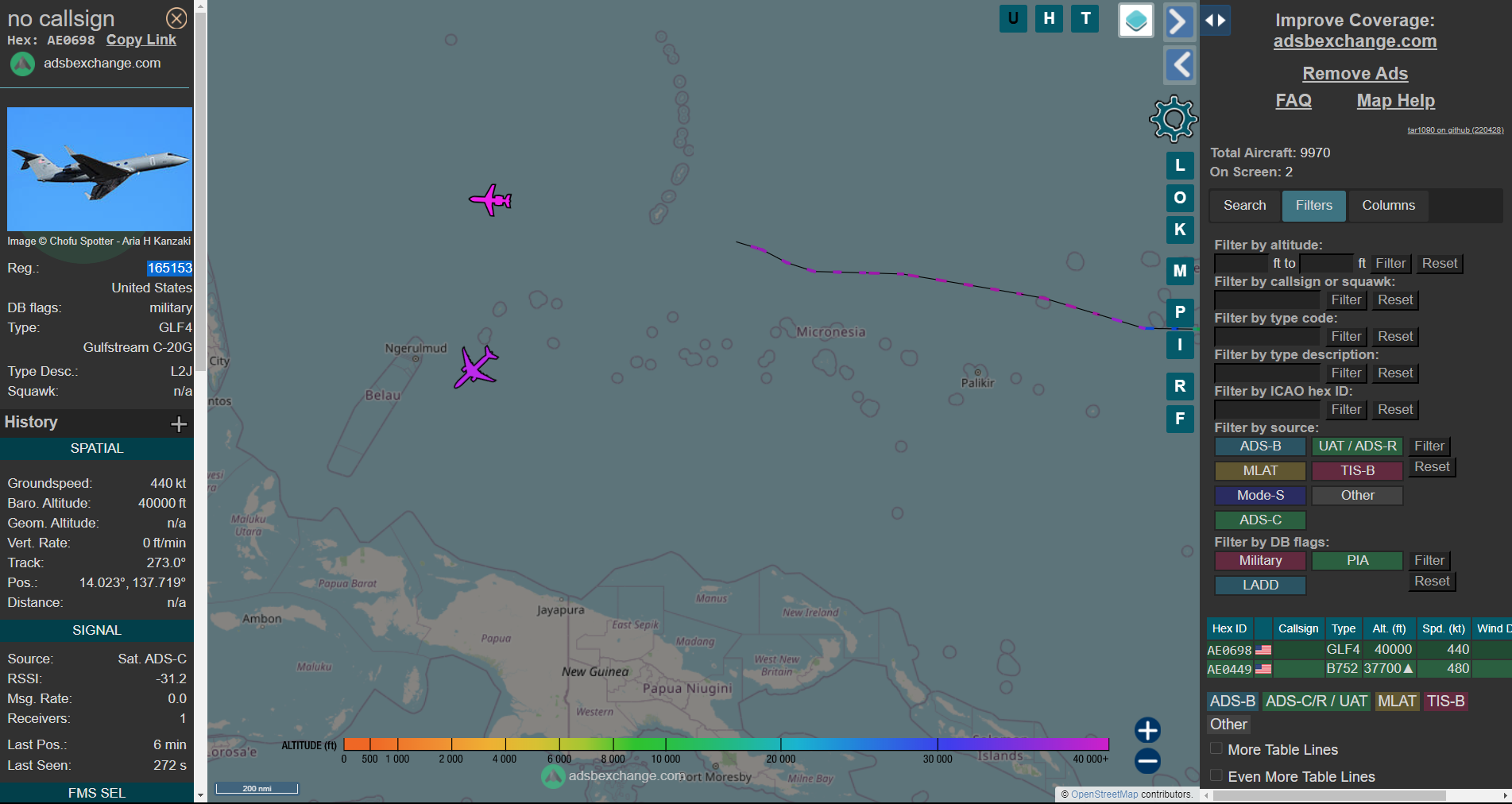The width and height of the screenshot is (1512, 804).
Task: Open the Remove Ads link
Action: (x=1355, y=74)
